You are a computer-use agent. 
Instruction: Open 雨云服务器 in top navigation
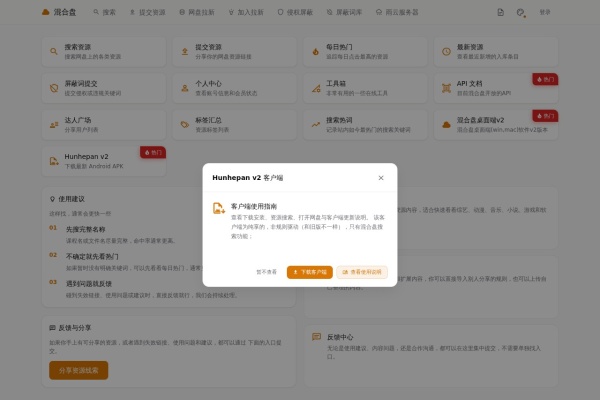point(397,12)
